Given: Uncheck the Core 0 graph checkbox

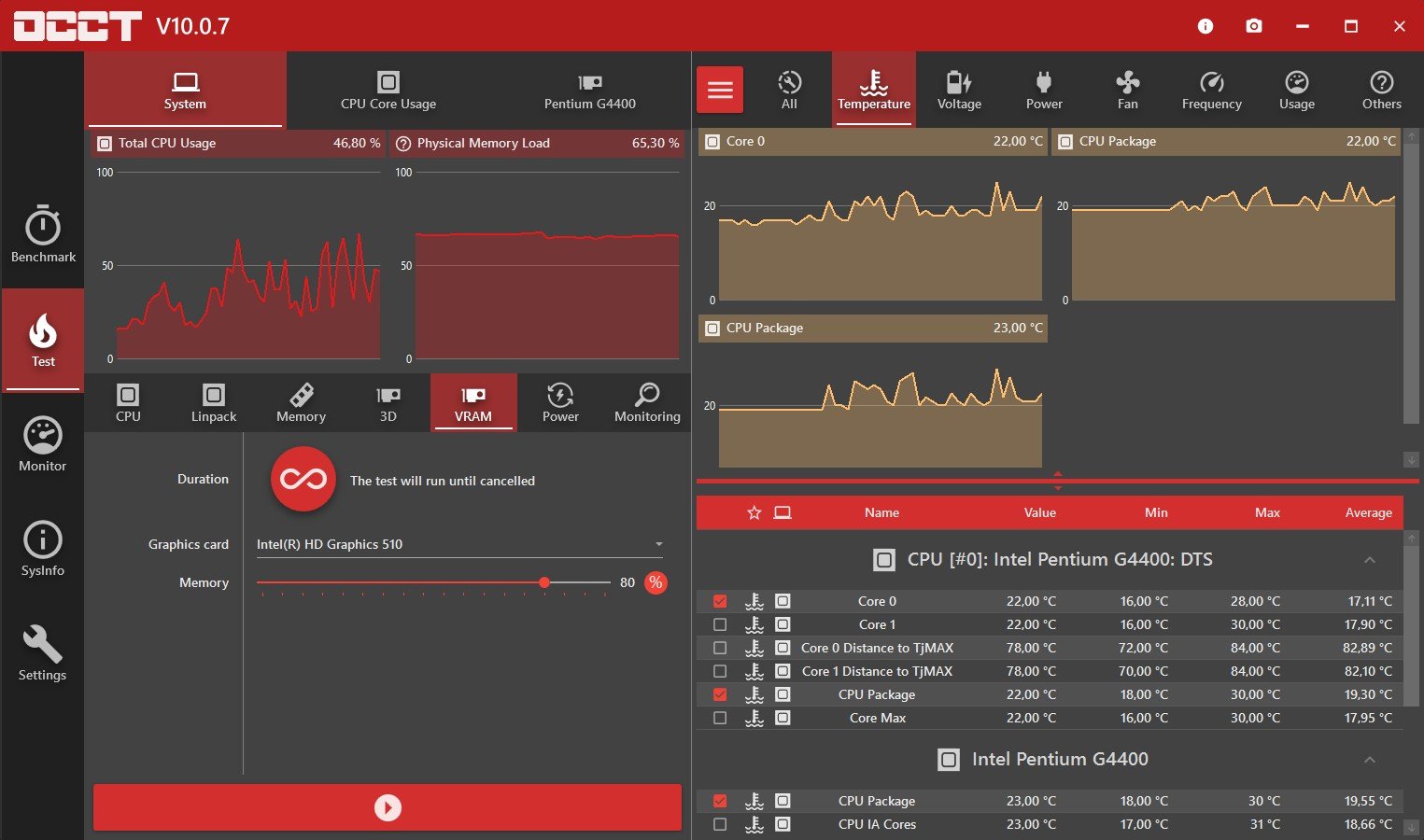Looking at the screenshot, I should (719, 601).
